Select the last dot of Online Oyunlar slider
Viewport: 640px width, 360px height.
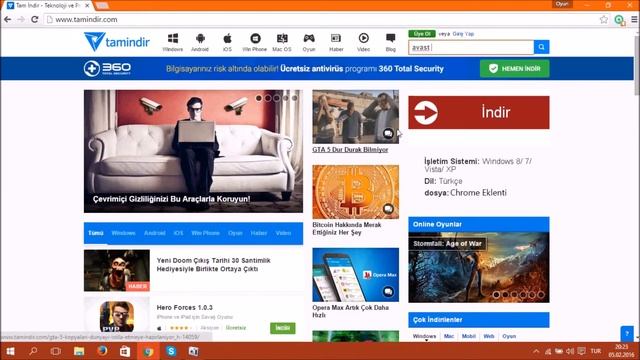point(541,294)
